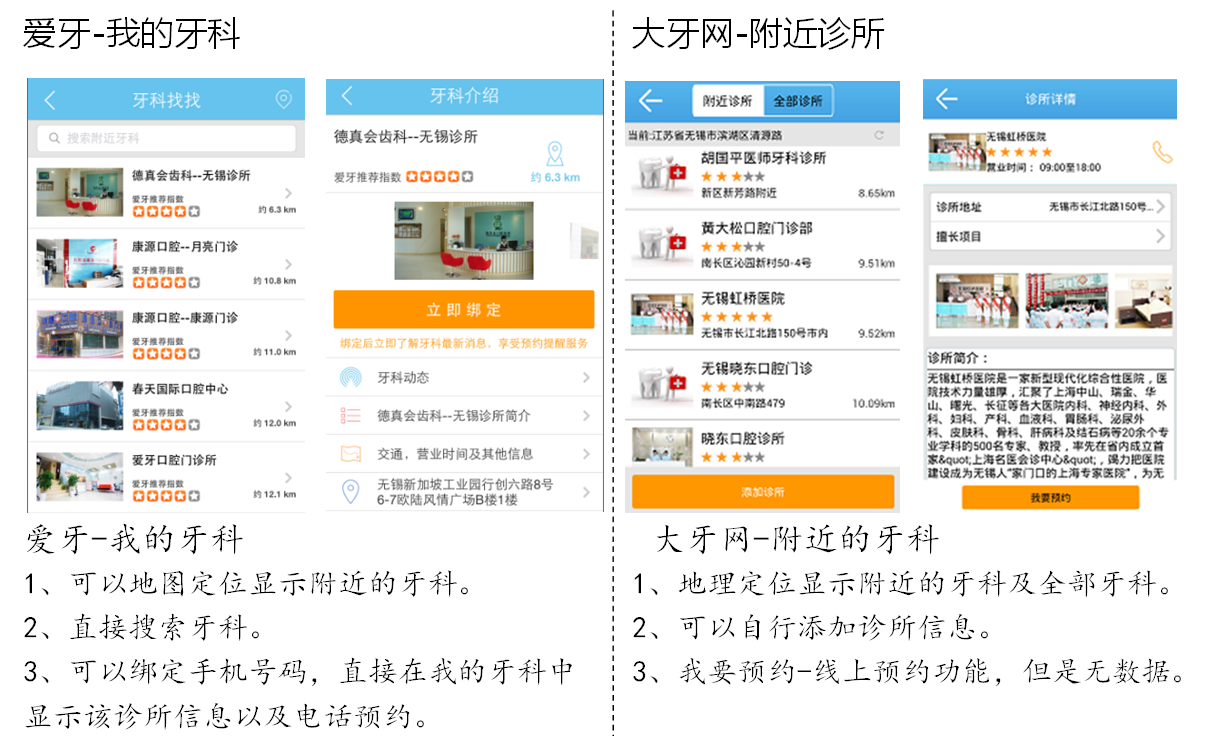Open the chevron on the 擅长项目 row

click(x=1162, y=237)
